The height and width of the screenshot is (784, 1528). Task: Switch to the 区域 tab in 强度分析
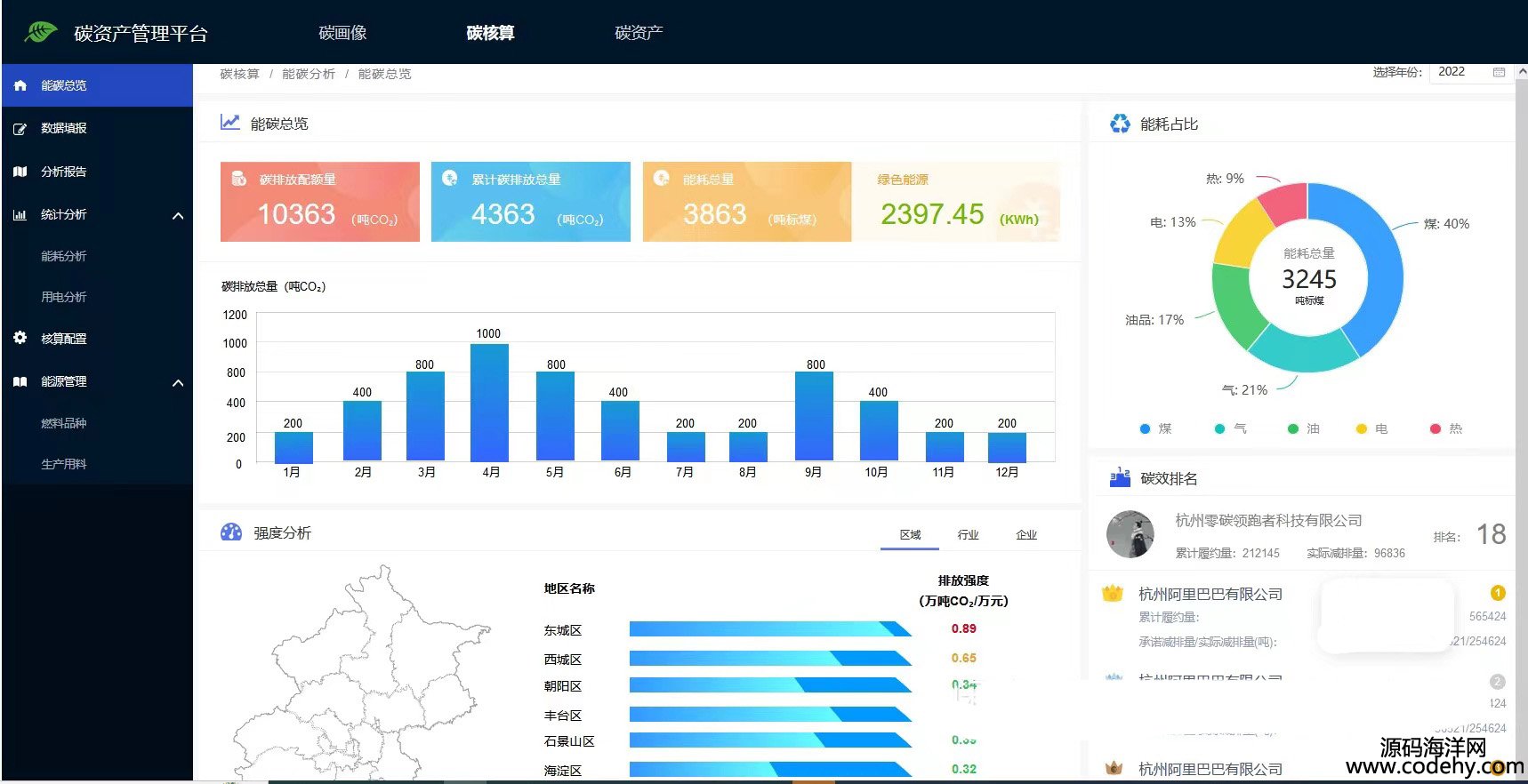click(x=910, y=535)
